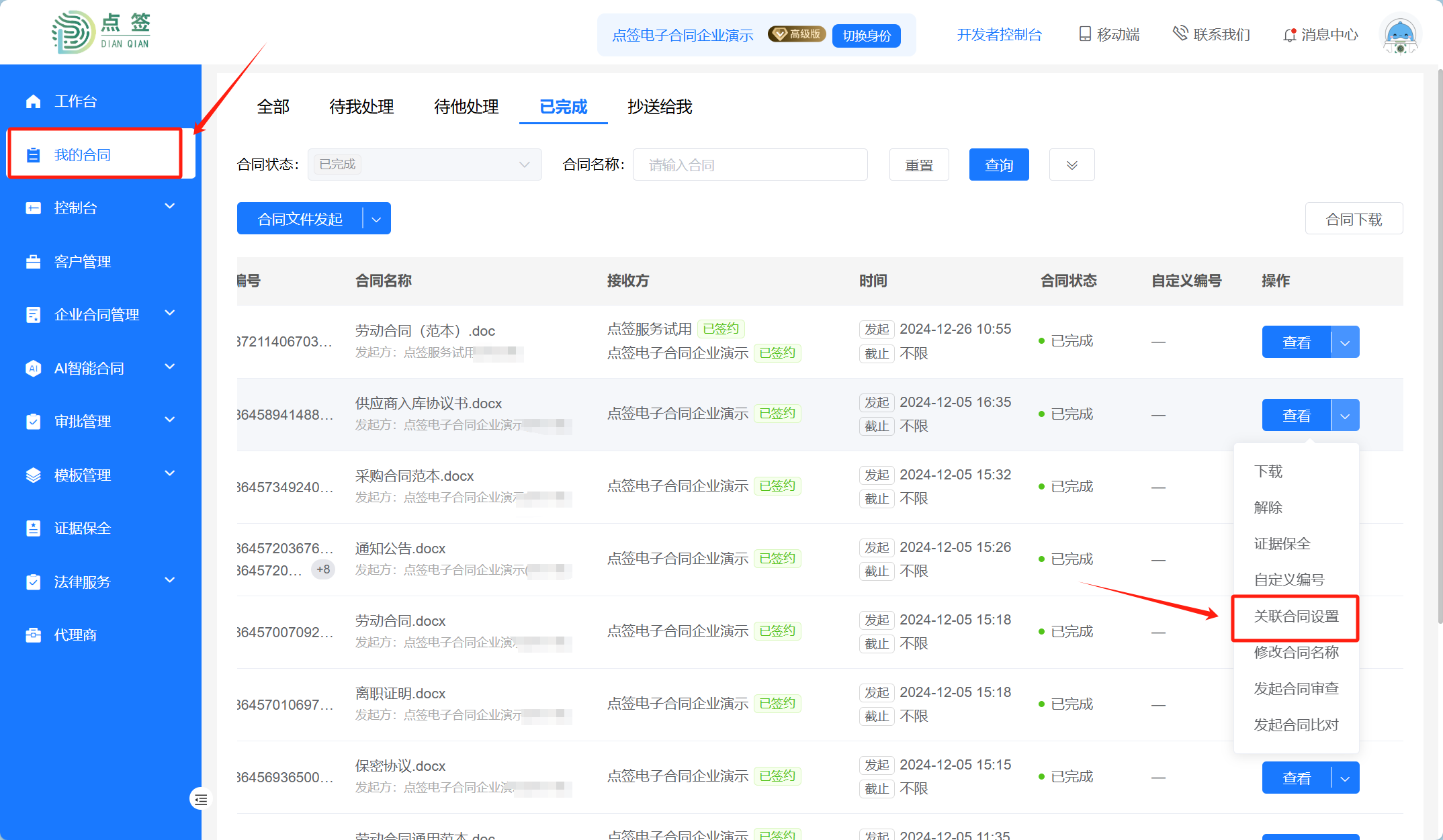Focus the 合同名称 search input field
The width and height of the screenshot is (1443, 840).
750,165
